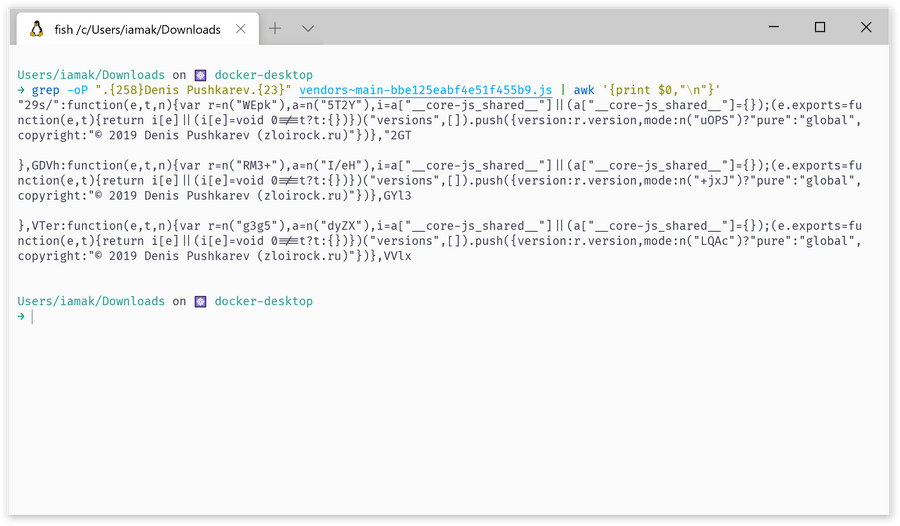
Task: Click the '{print $0,"\n"}' awk argument
Action: point(661,90)
